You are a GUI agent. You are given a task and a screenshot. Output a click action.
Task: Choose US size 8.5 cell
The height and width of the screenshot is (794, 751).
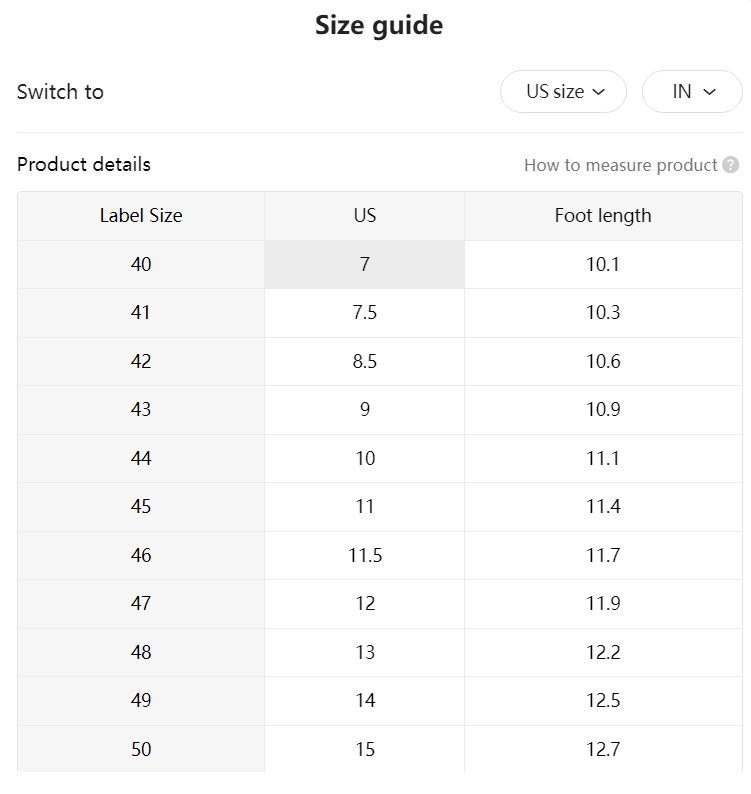[x=365, y=362]
